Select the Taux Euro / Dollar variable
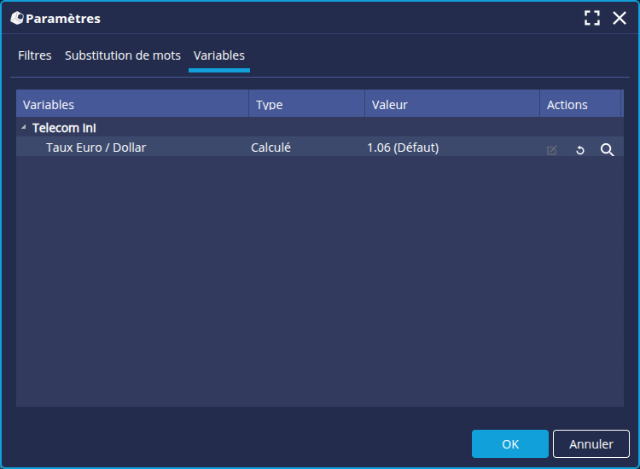This screenshot has width=640, height=469. (96, 148)
